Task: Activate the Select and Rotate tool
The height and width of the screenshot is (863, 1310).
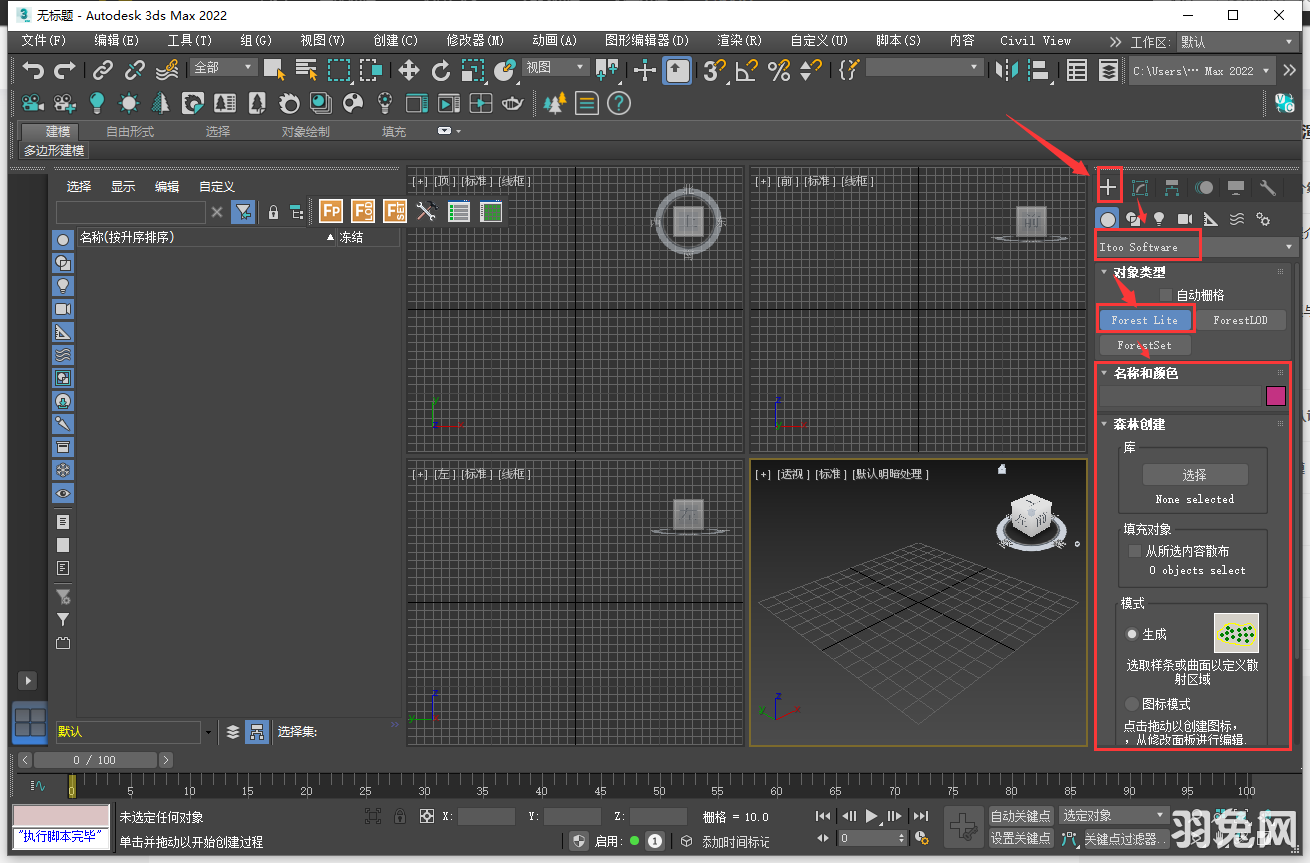Action: coord(443,70)
